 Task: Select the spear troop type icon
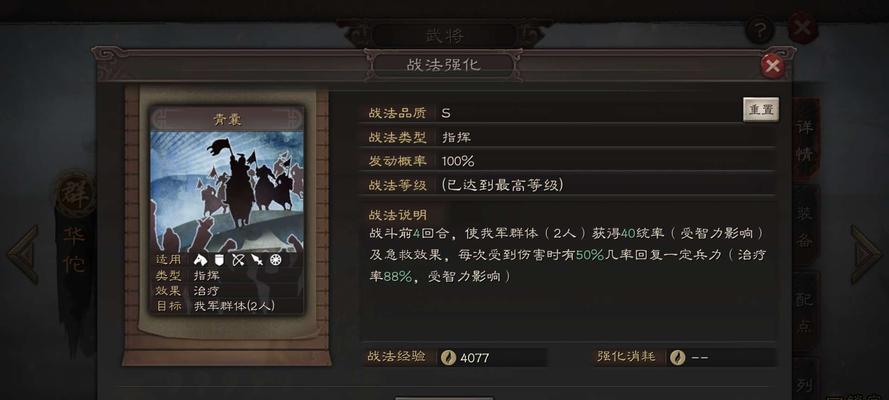[257, 260]
